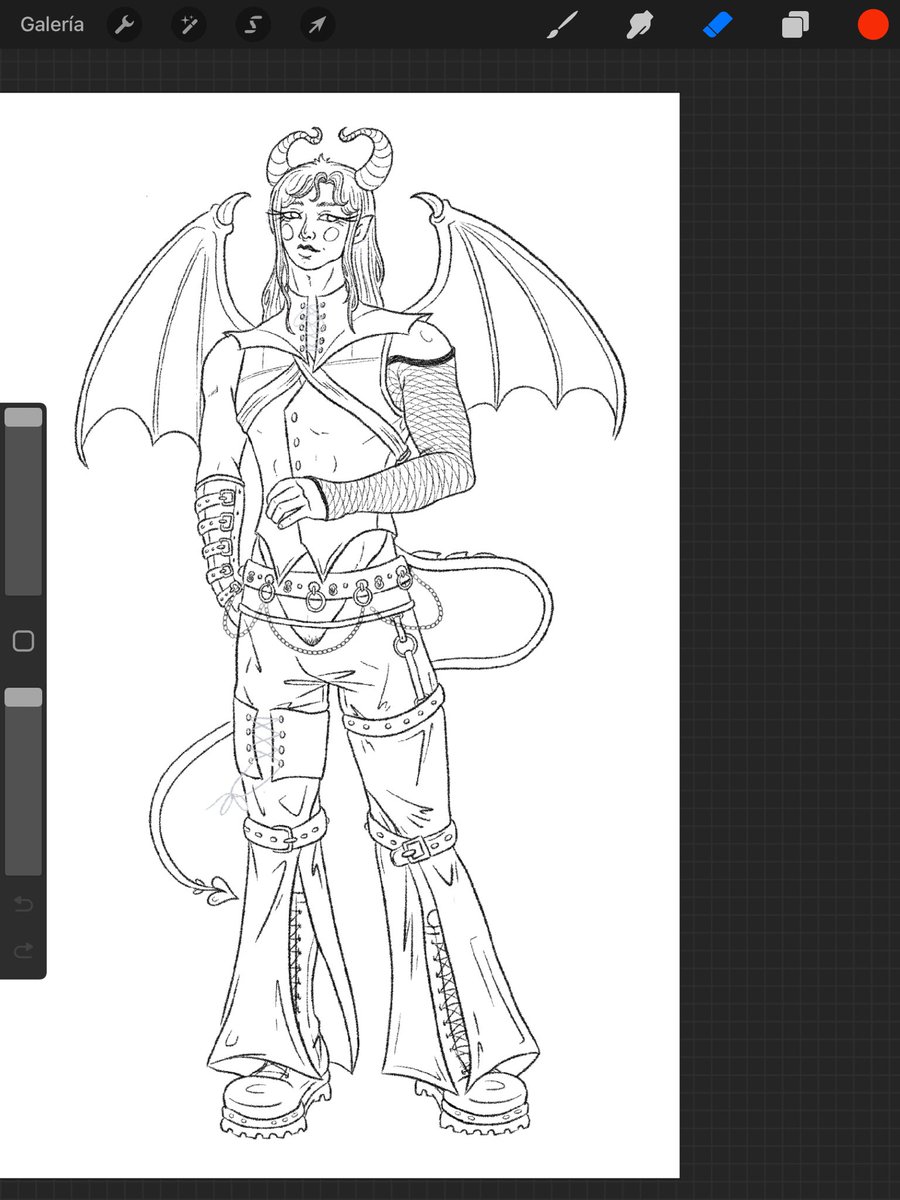Viewport: 900px width, 1200px height.
Task: Open the red color picker swatch
Action: [873, 25]
